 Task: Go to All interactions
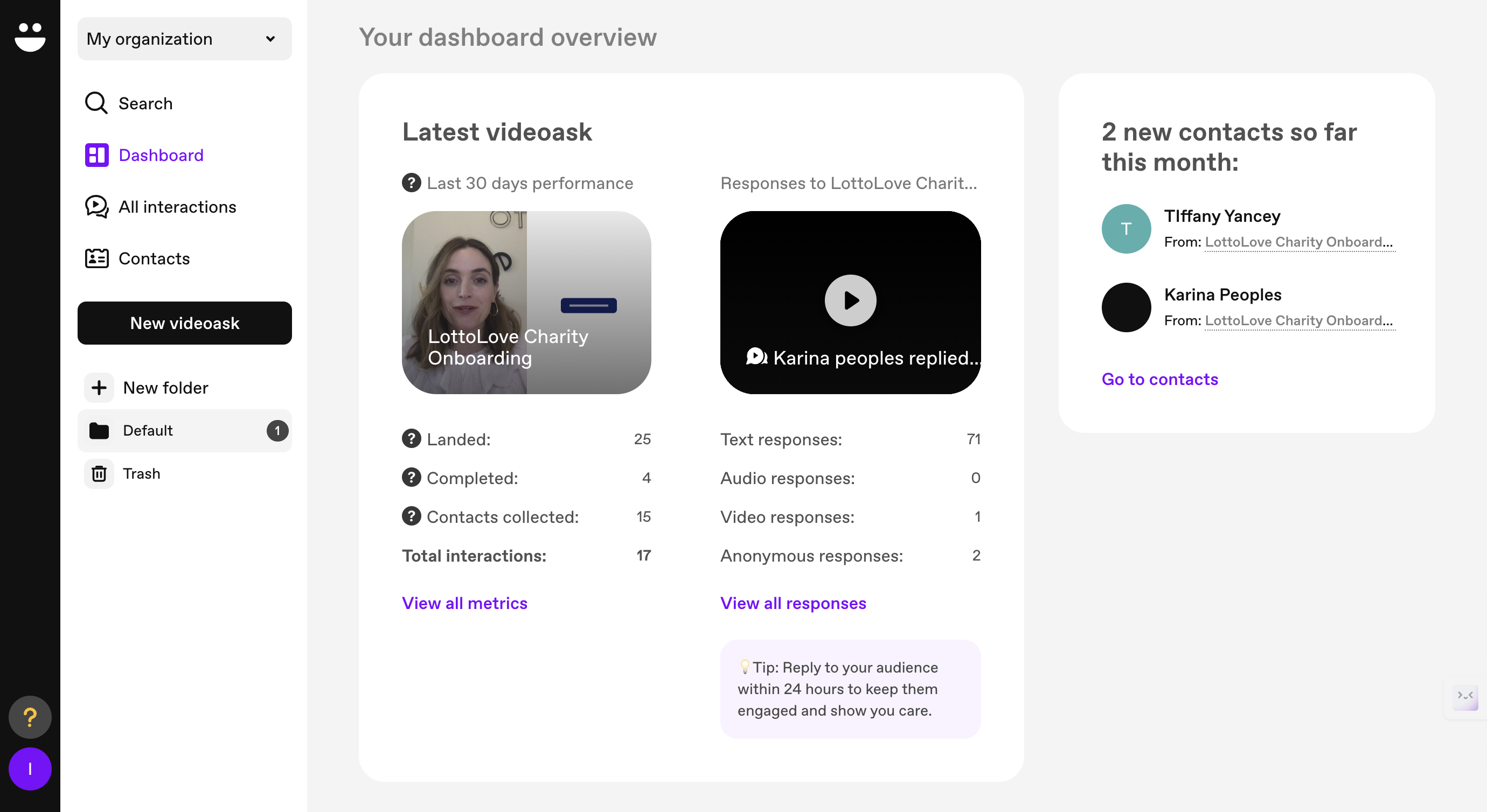tap(177, 207)
